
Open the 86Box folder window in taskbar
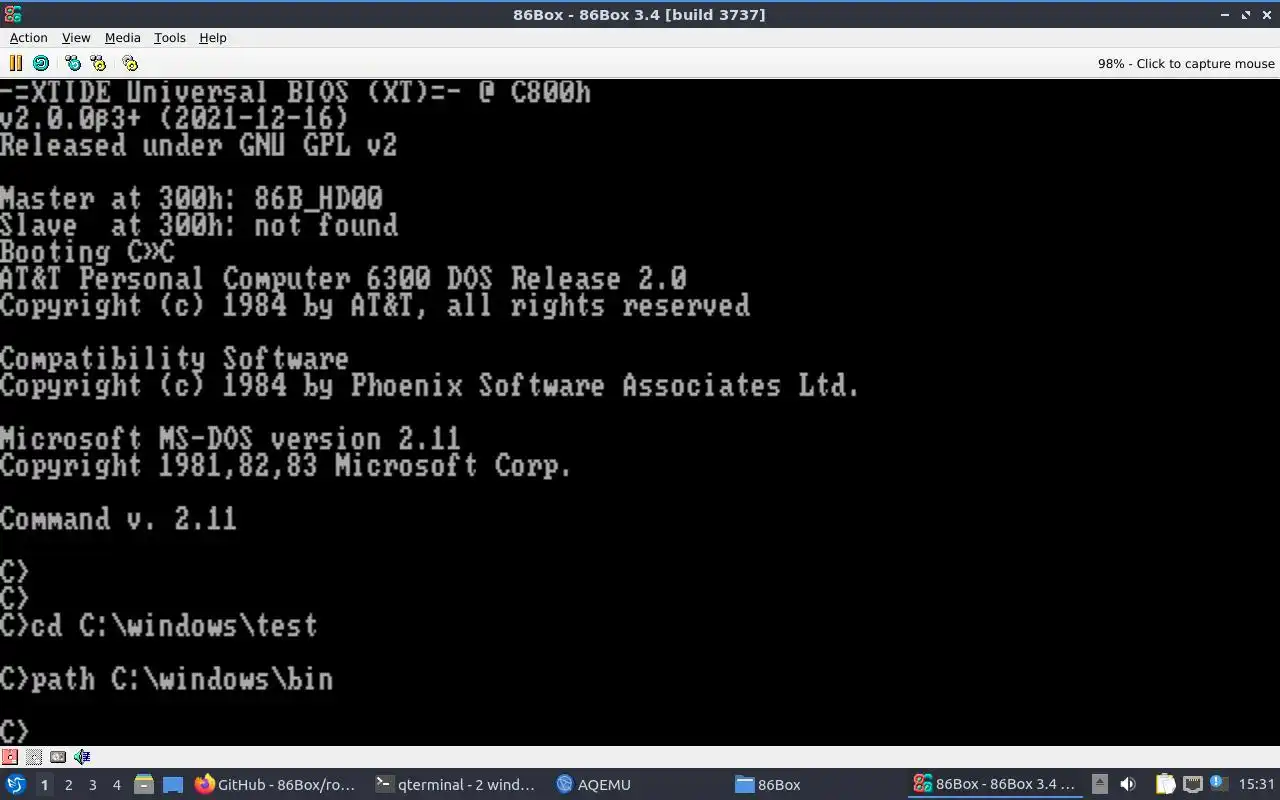pos(815,785)
